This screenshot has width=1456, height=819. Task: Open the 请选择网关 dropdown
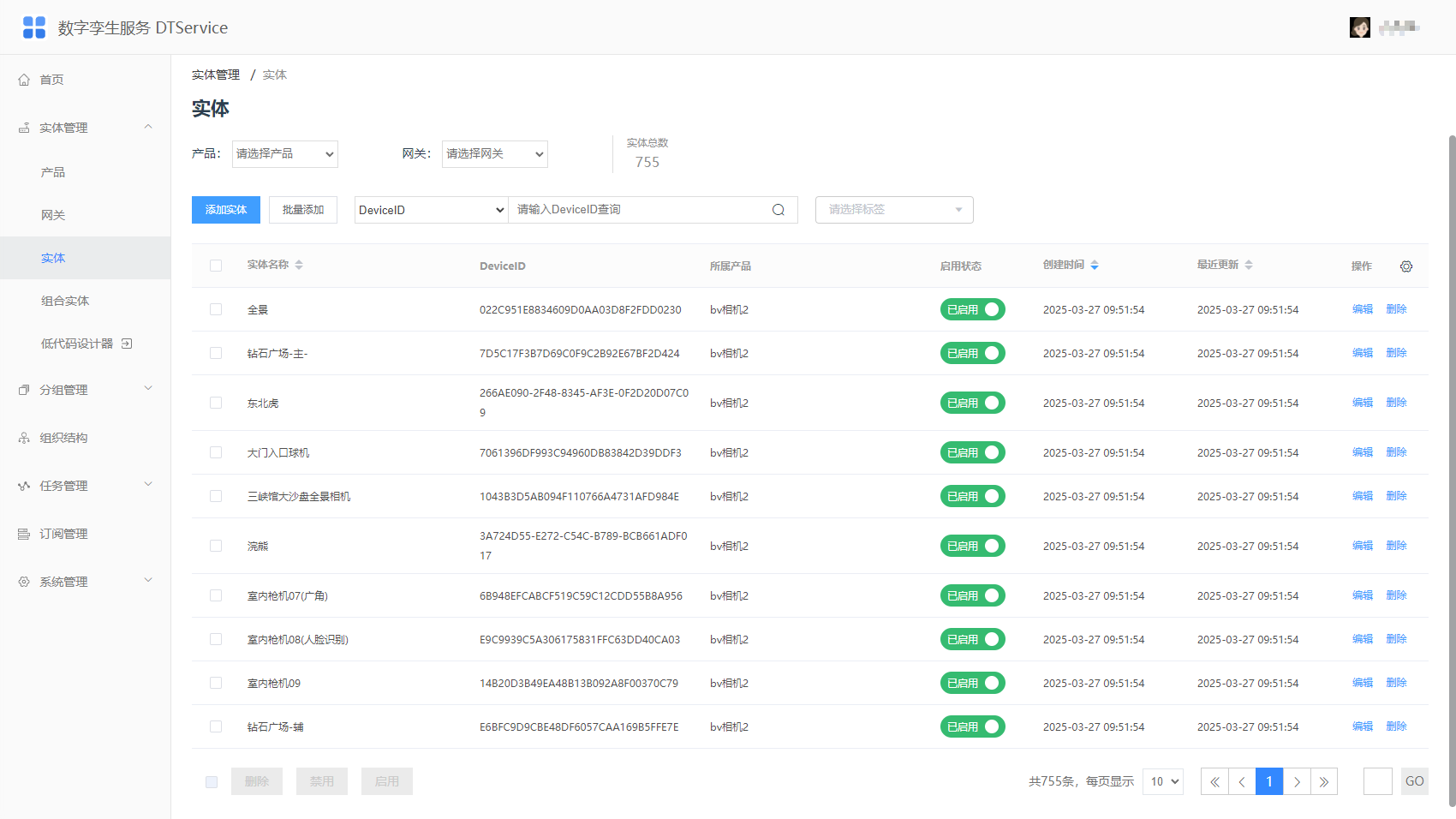coord(495,154)
